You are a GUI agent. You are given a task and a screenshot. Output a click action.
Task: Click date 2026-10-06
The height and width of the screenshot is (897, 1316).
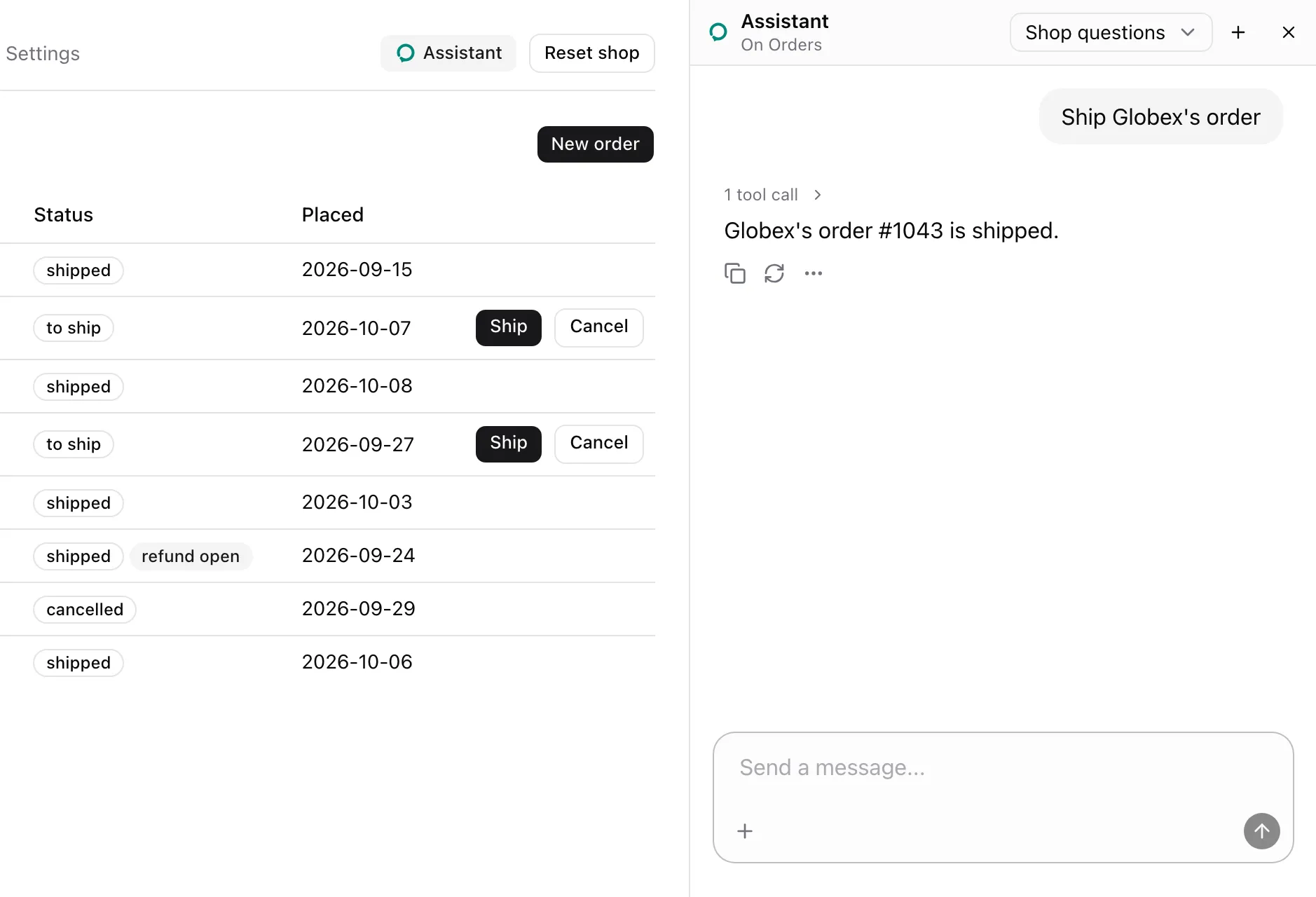(357, 662)
